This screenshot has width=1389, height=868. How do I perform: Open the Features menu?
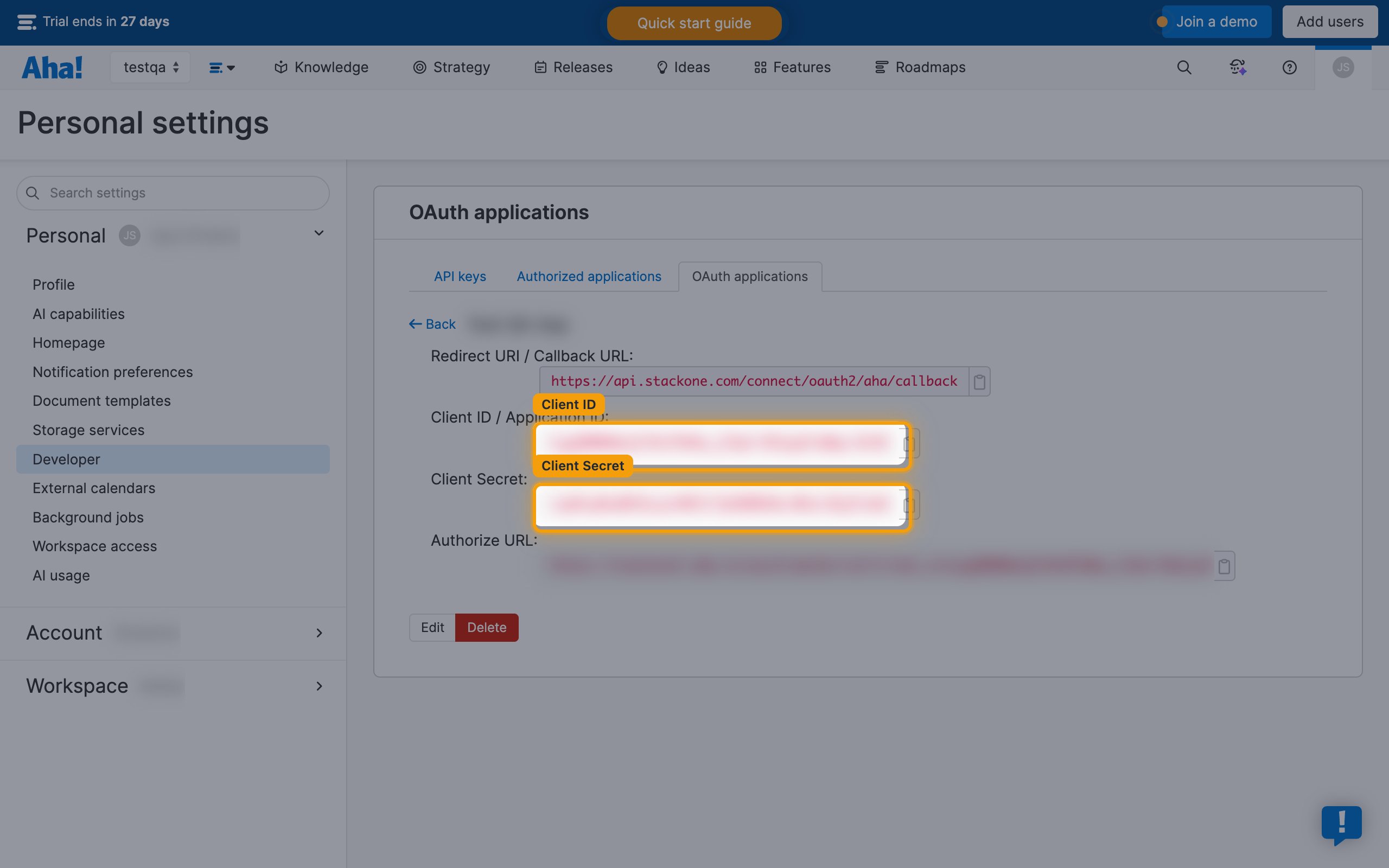[793, 67]
